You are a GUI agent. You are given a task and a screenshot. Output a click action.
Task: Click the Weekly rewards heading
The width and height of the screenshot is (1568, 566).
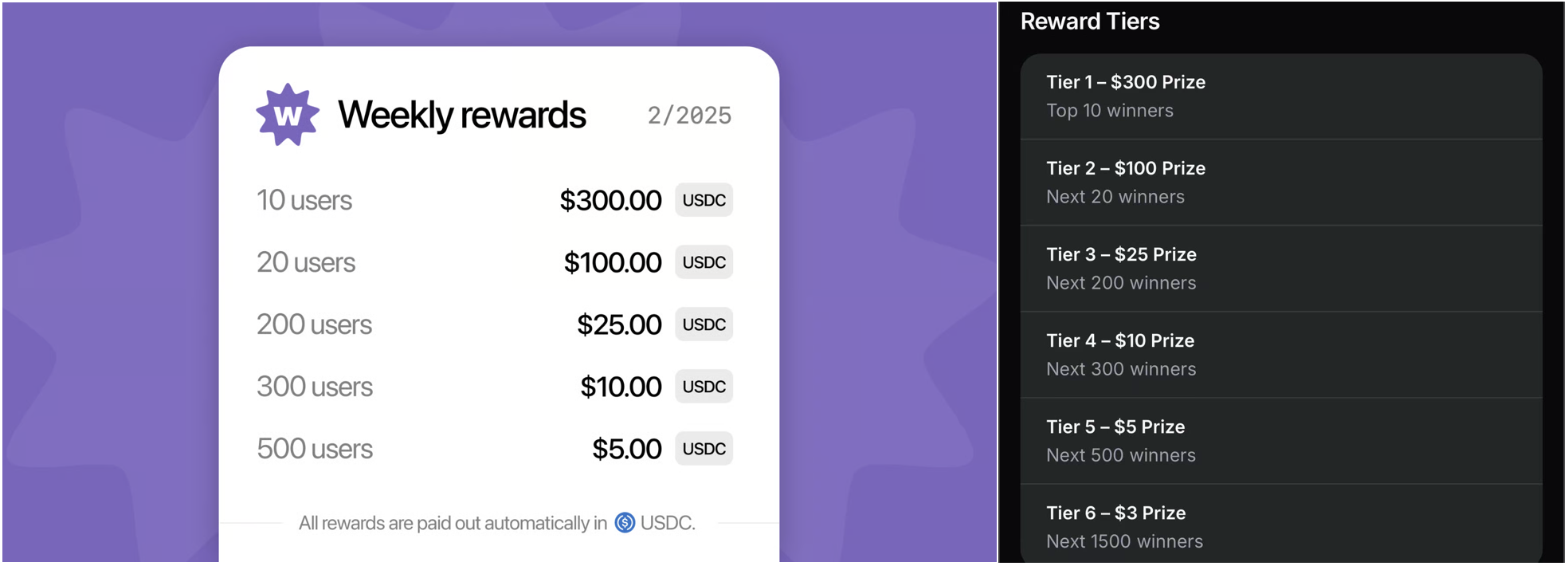pos(461,115)
